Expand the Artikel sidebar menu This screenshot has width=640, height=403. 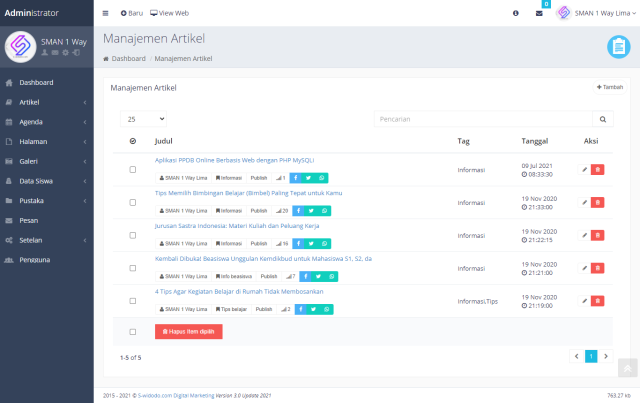pos(46,102)
